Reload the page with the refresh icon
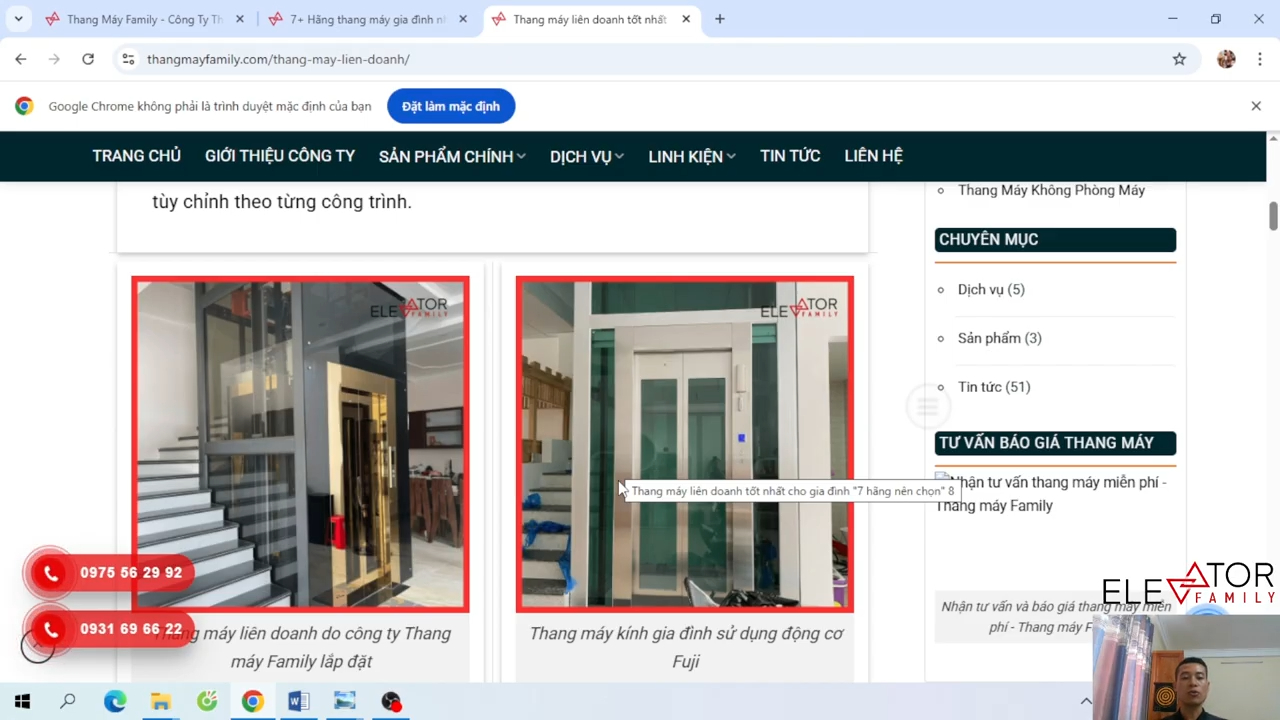The image size is (1280, 720). pos(88,59)
